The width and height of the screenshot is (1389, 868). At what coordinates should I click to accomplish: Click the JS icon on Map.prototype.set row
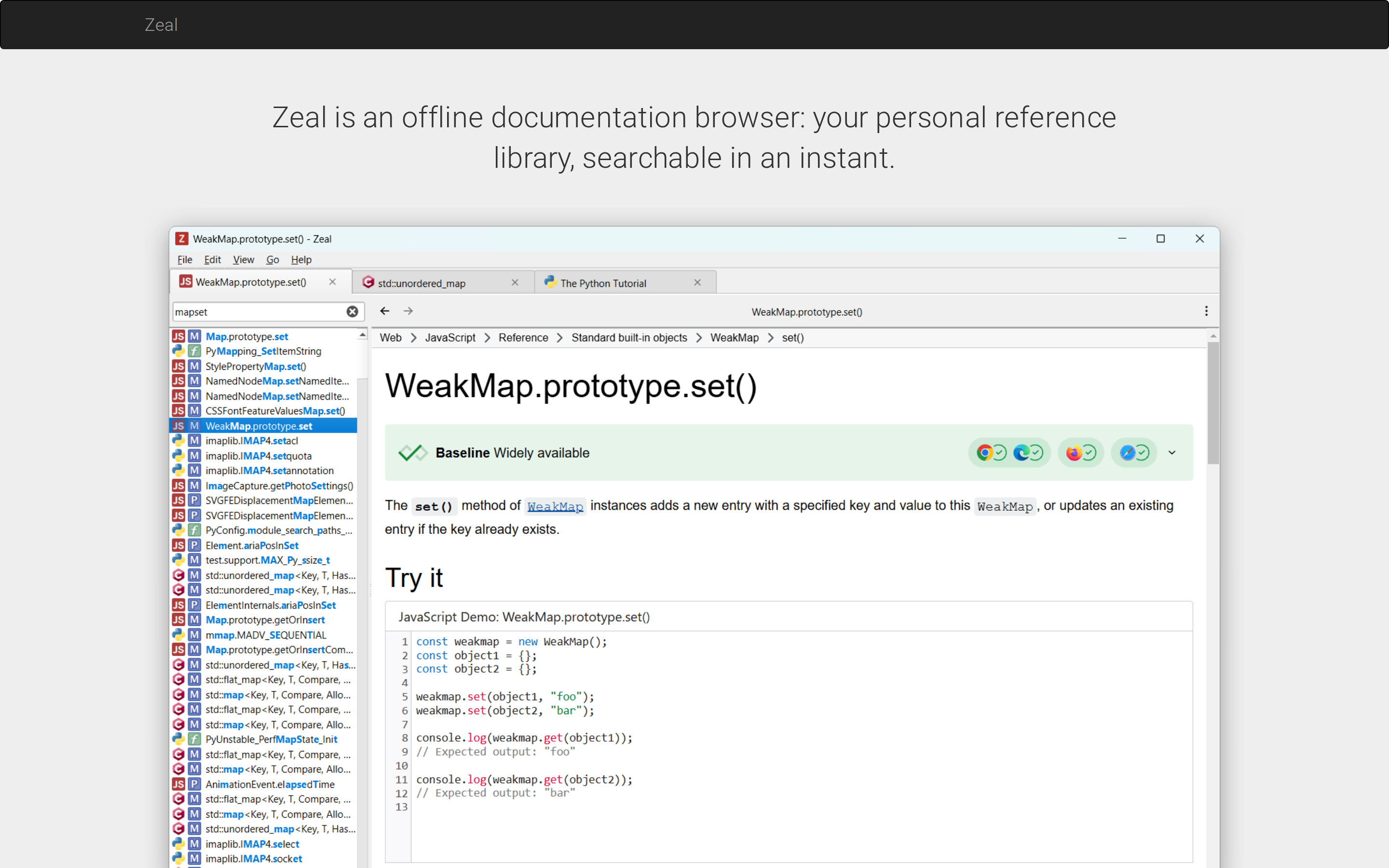coord(178,337)
